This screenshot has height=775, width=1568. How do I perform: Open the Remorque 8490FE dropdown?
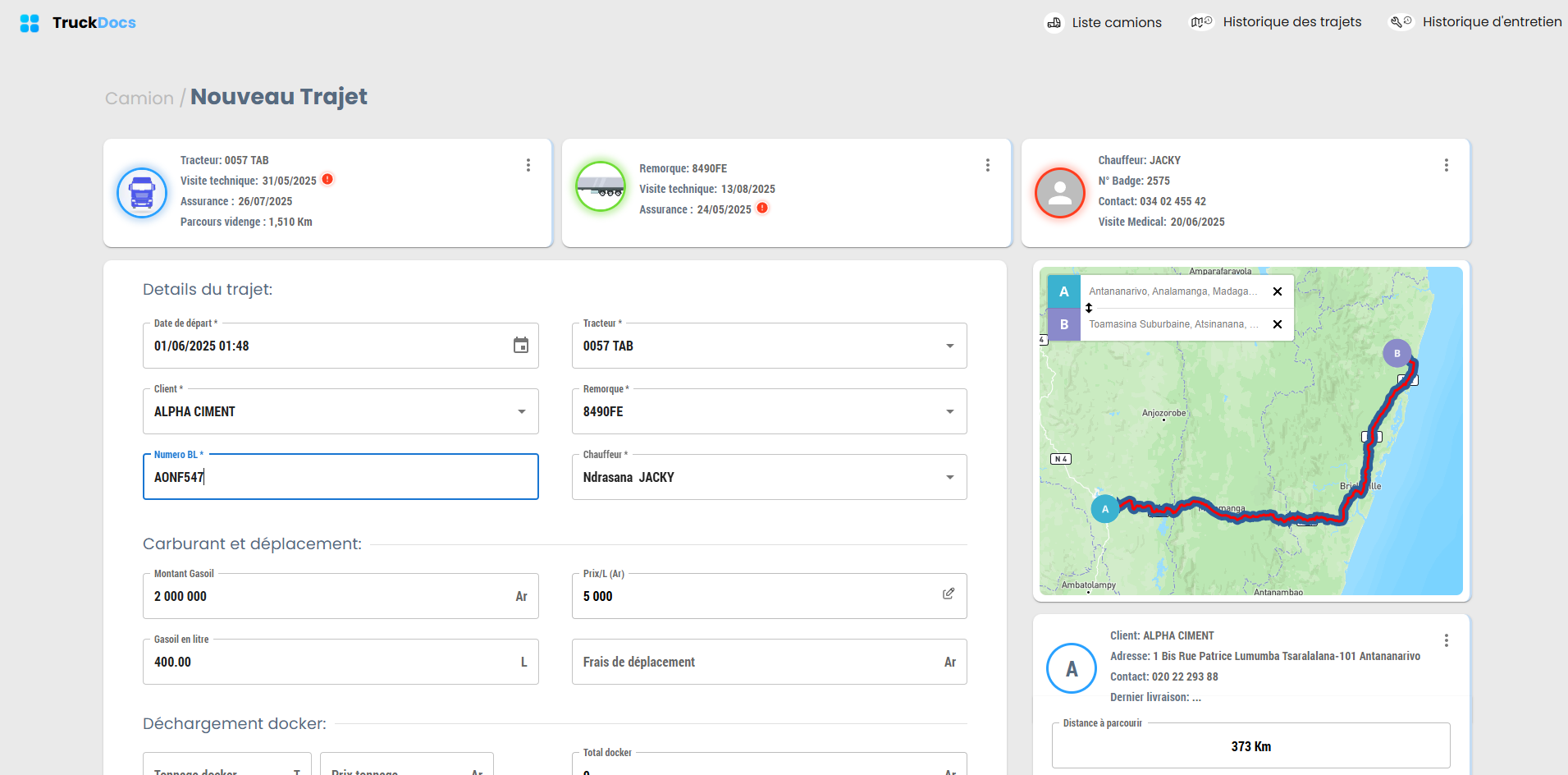[x=950, y=411]
